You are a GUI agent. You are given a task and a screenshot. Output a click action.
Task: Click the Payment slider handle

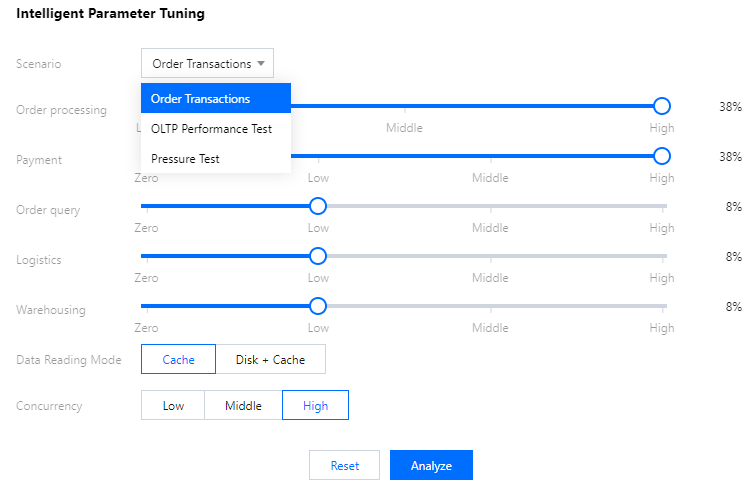661,155
